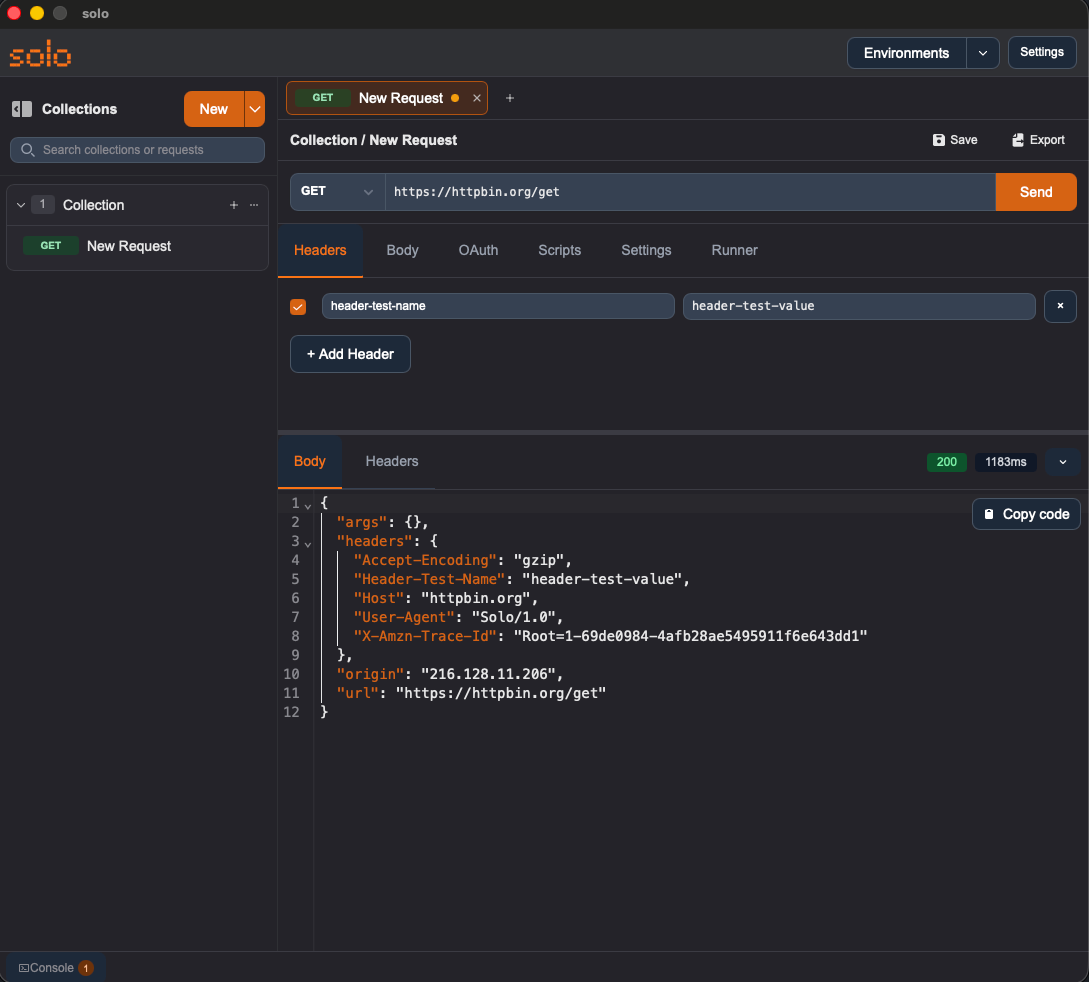Collapse the headers object on line 3
1089x982 pixels.
click(x=308, y=542)
